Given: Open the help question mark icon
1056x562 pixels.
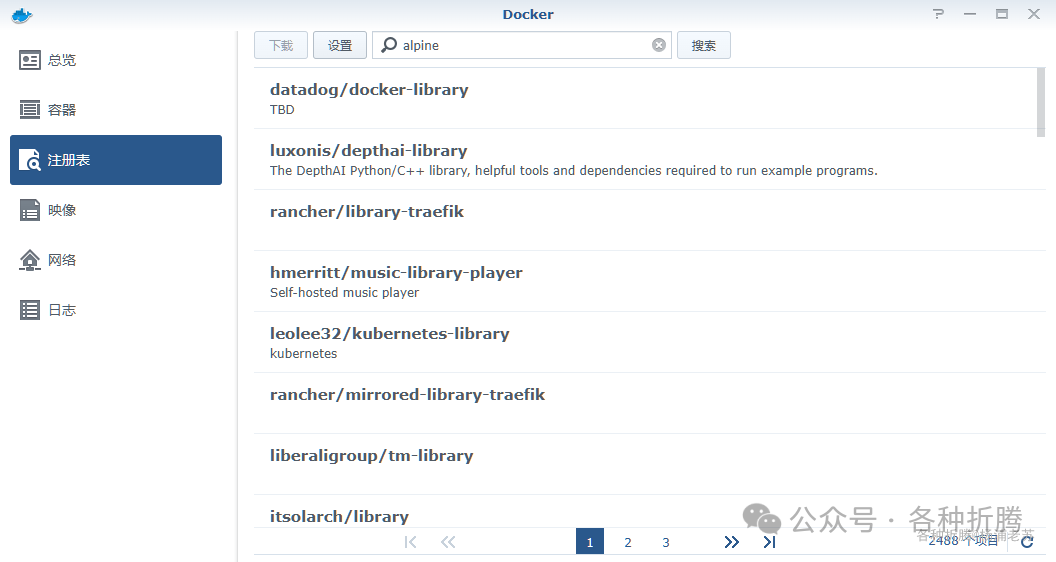Looking at the screenshot, I should pos(938,14).
